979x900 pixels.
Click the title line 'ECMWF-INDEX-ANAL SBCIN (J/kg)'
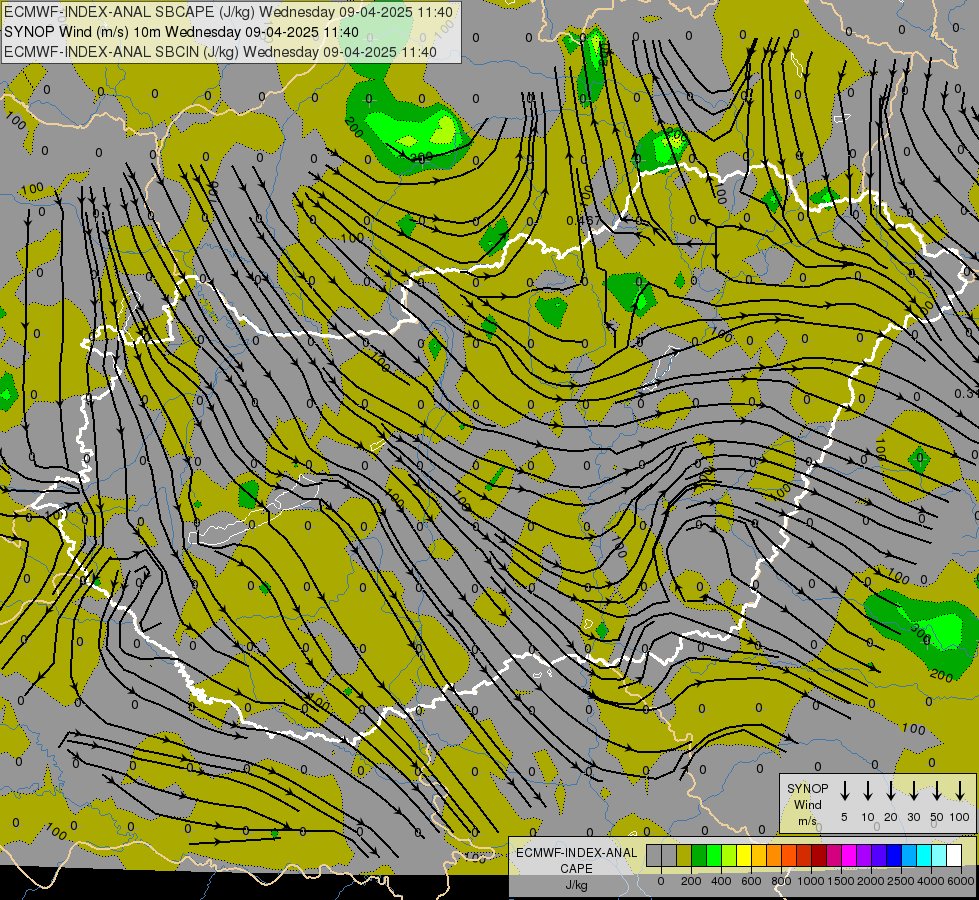122,52
